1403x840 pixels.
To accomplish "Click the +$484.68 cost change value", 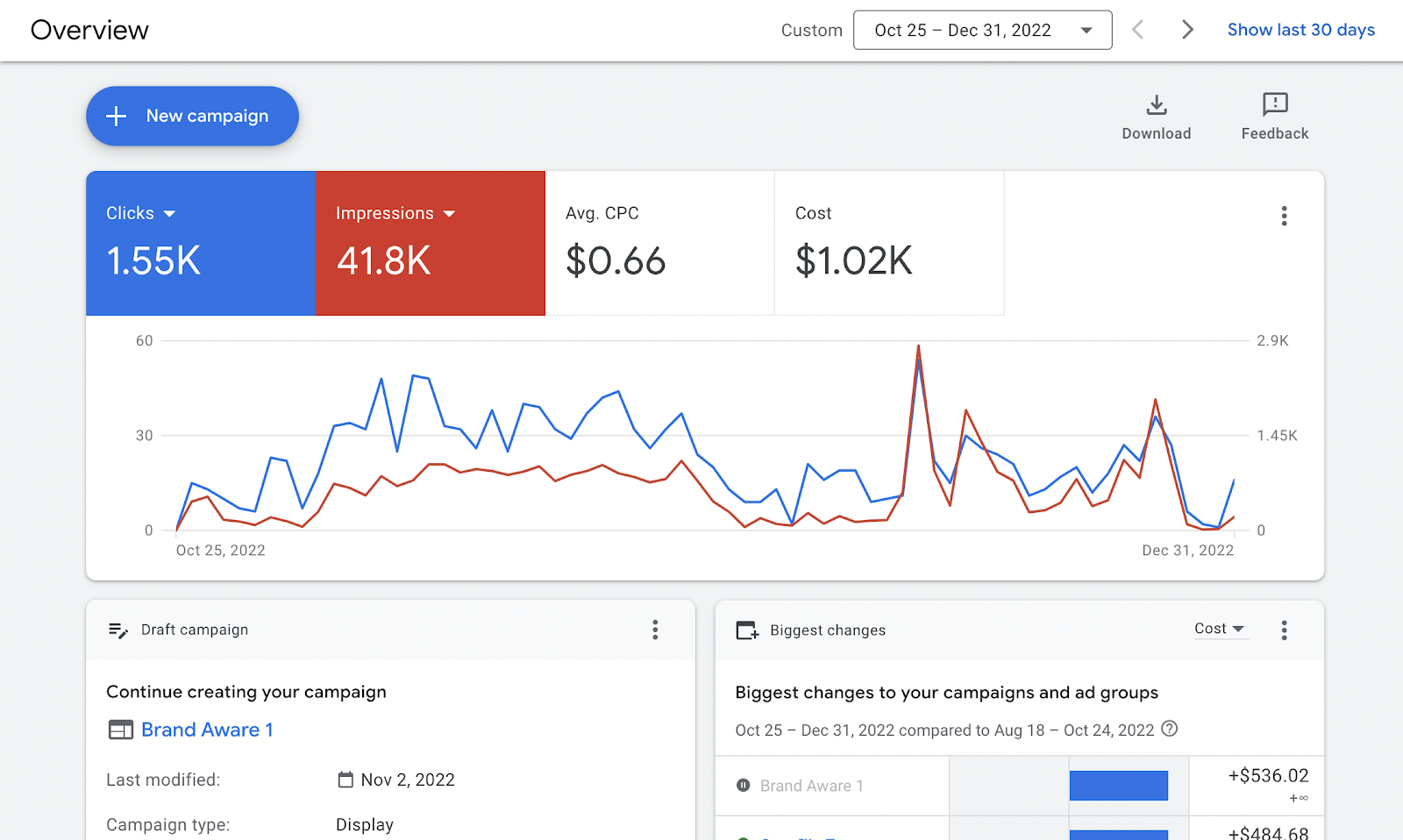I will click(x=1268, y=832).
